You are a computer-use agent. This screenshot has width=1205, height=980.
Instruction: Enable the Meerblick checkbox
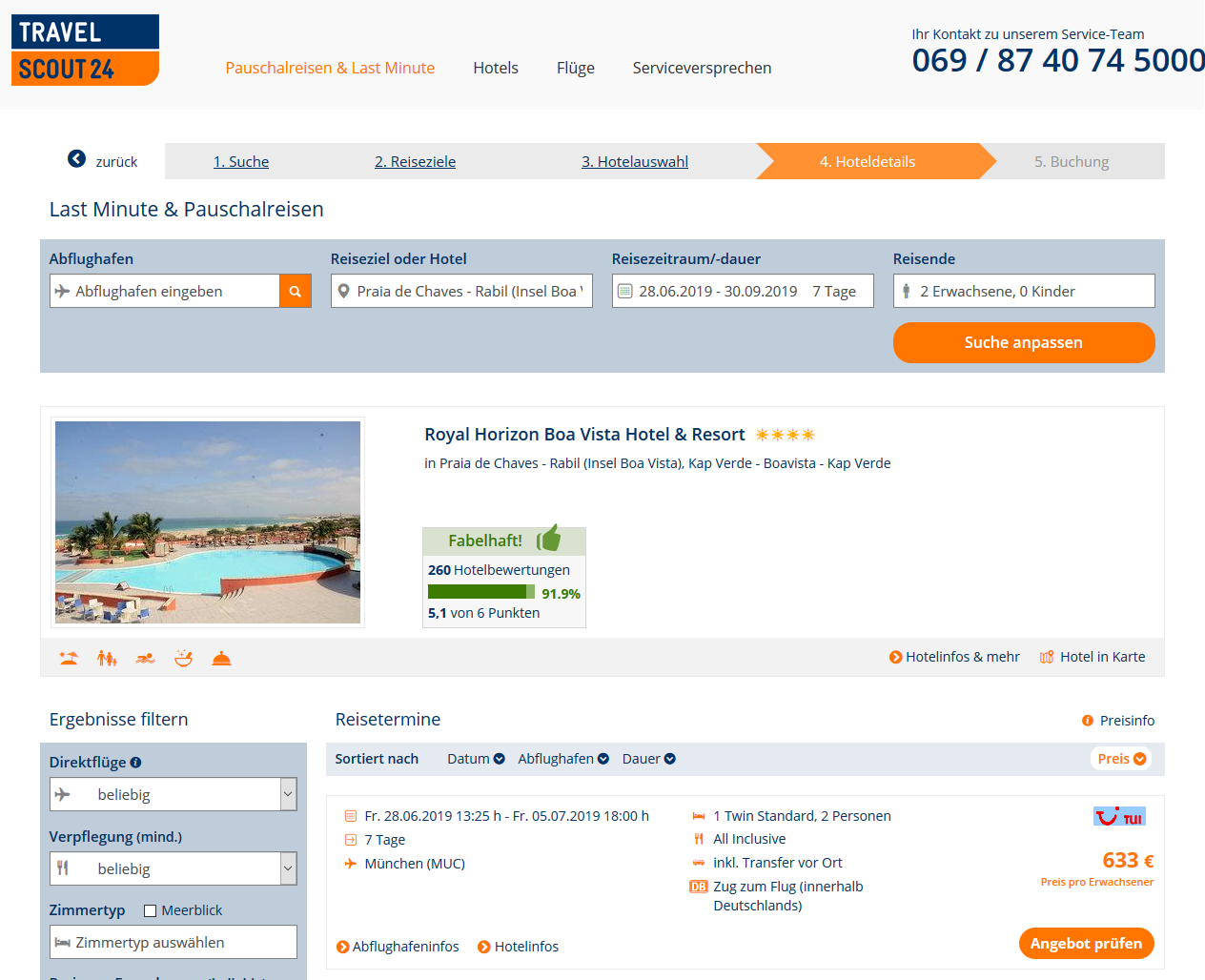tap(150, 911)
